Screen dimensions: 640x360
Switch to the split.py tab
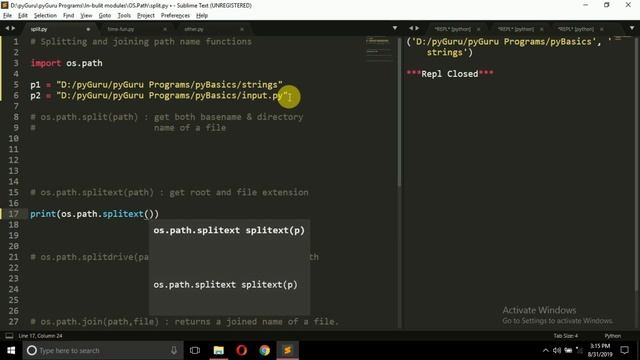[39, 29]
